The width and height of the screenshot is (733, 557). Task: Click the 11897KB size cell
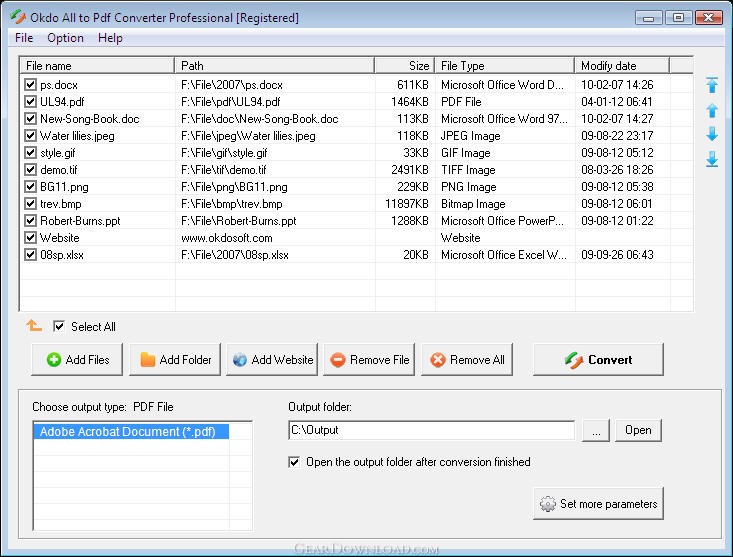point(407,204)
